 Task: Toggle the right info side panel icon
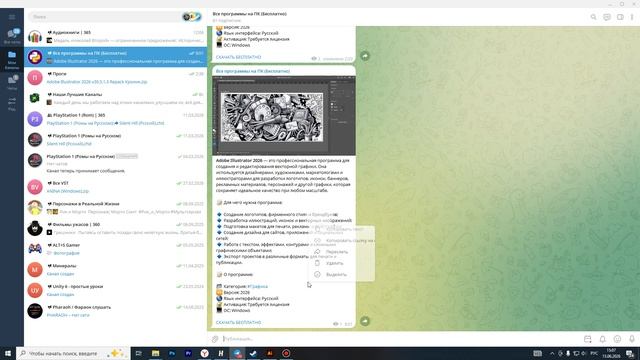(x=620, y=17)
